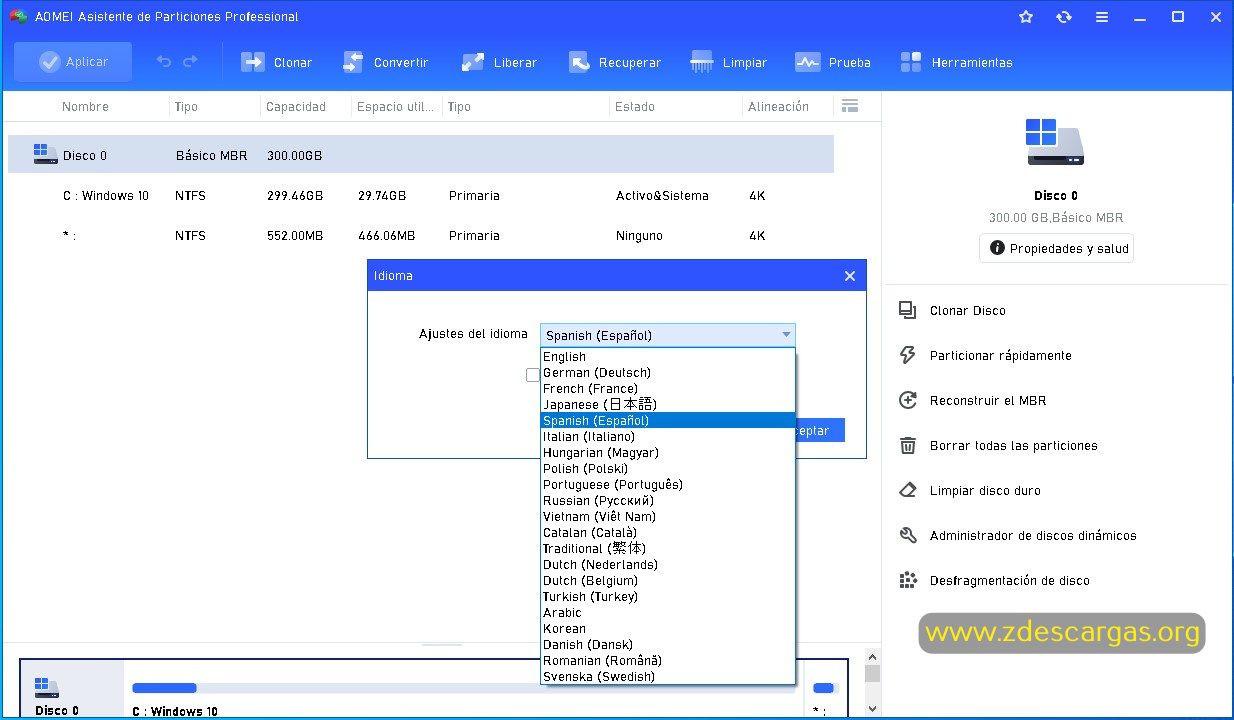Choose Italian (Italiano) in language list
The width and height of the screenshot is (1234, 720).
668,437
